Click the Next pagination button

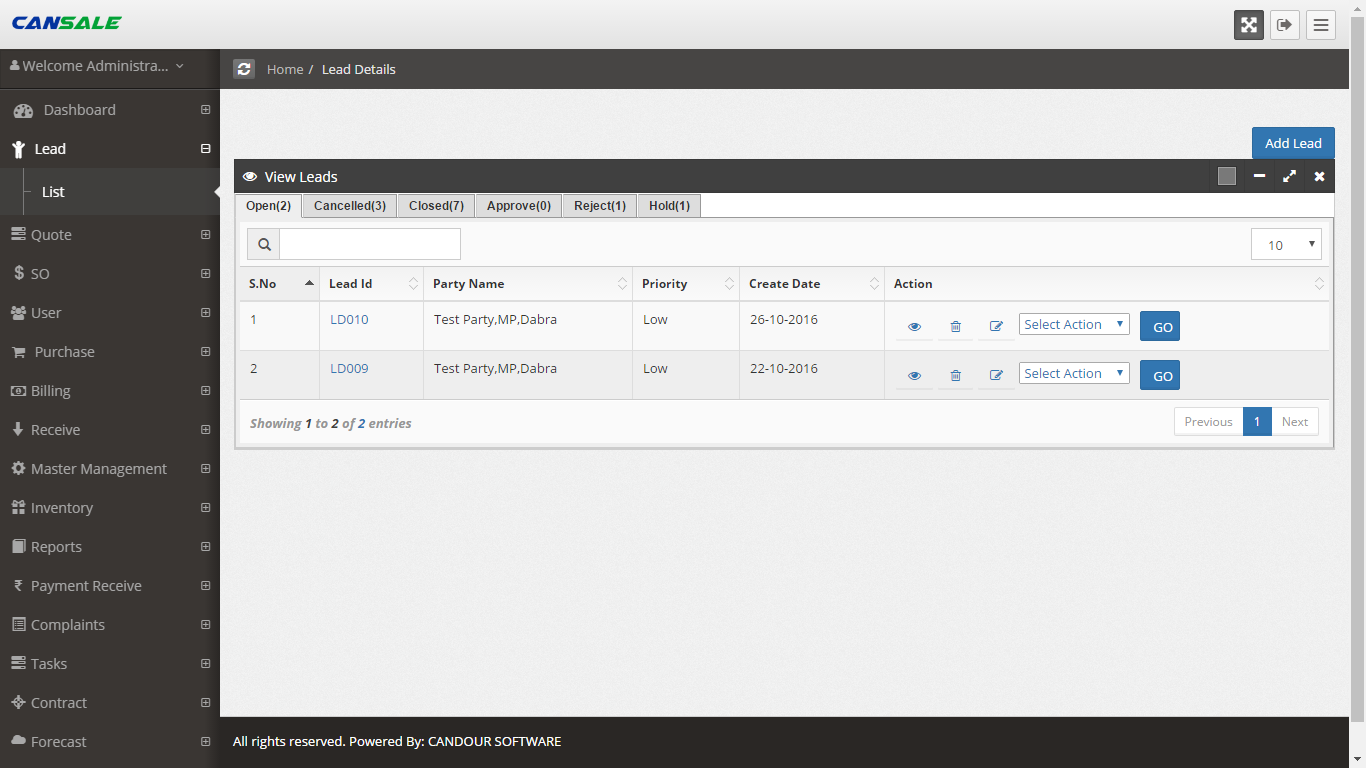pyautogui.click(x=1295, y=422)
